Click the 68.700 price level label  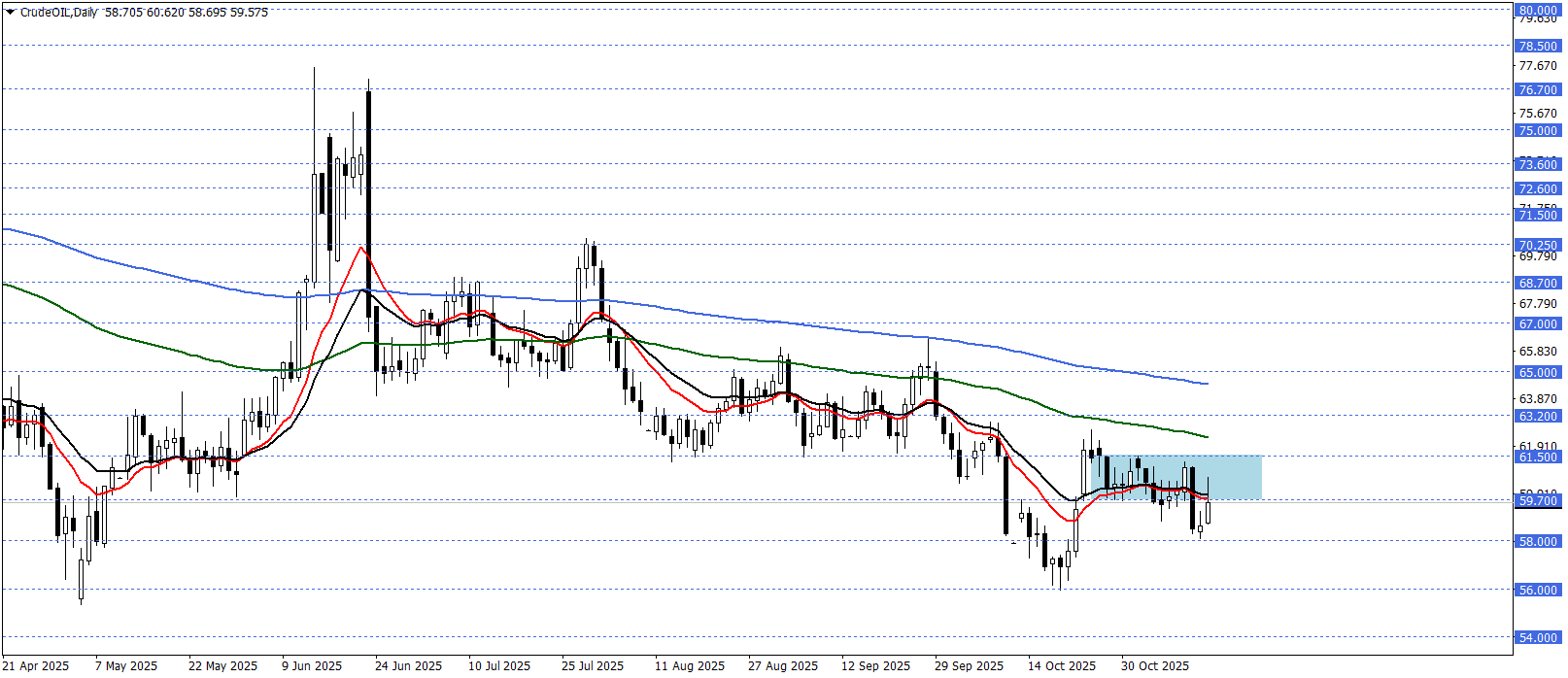tap(1537, 284)
